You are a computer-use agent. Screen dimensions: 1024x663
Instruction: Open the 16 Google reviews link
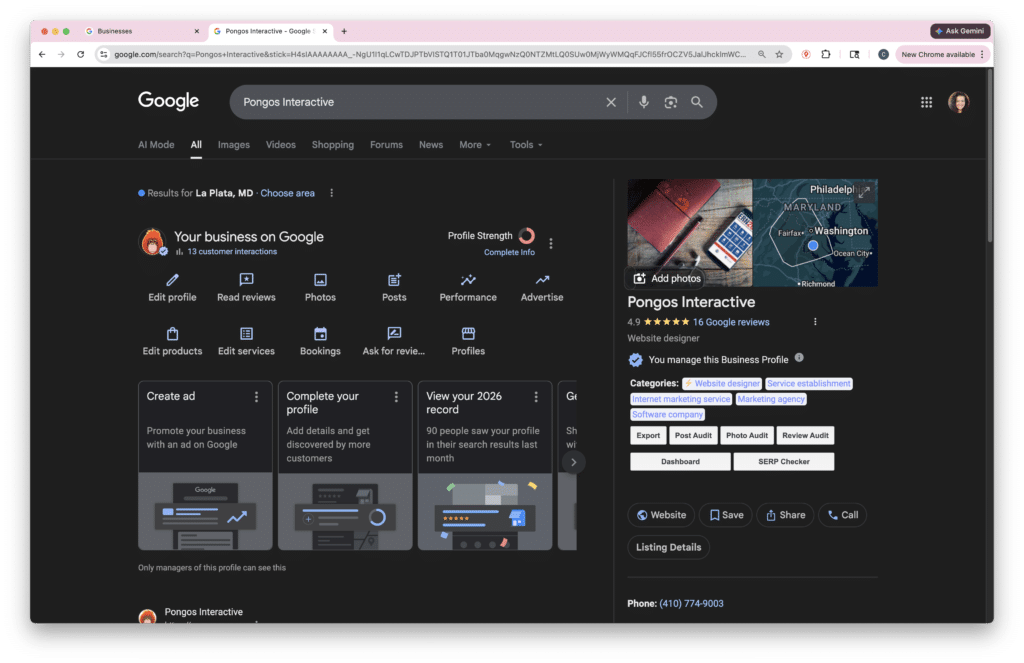point(733,321)
